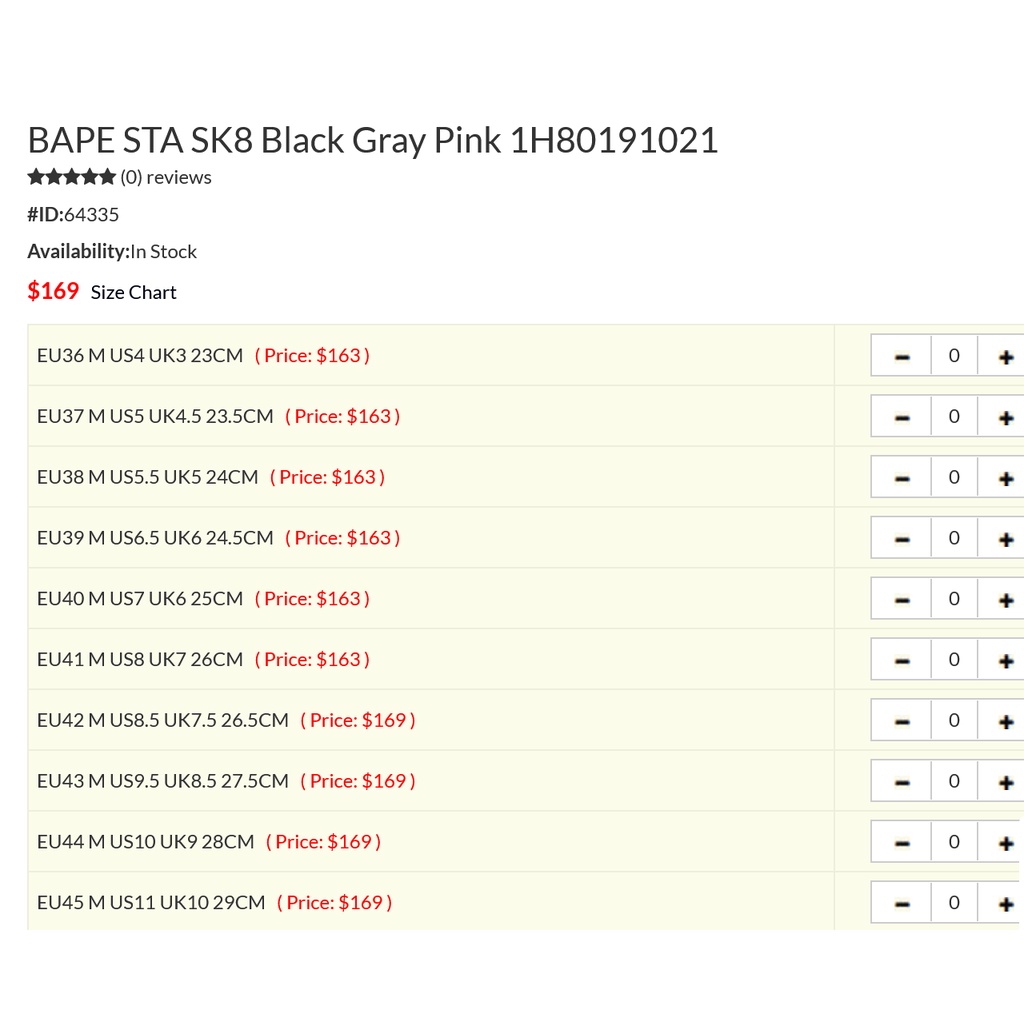This screenshot has width=1024, height=1024.
Task: Decrease quantity for EU36 US4 size
Action: pyautogui.click(x=902, y=356)
